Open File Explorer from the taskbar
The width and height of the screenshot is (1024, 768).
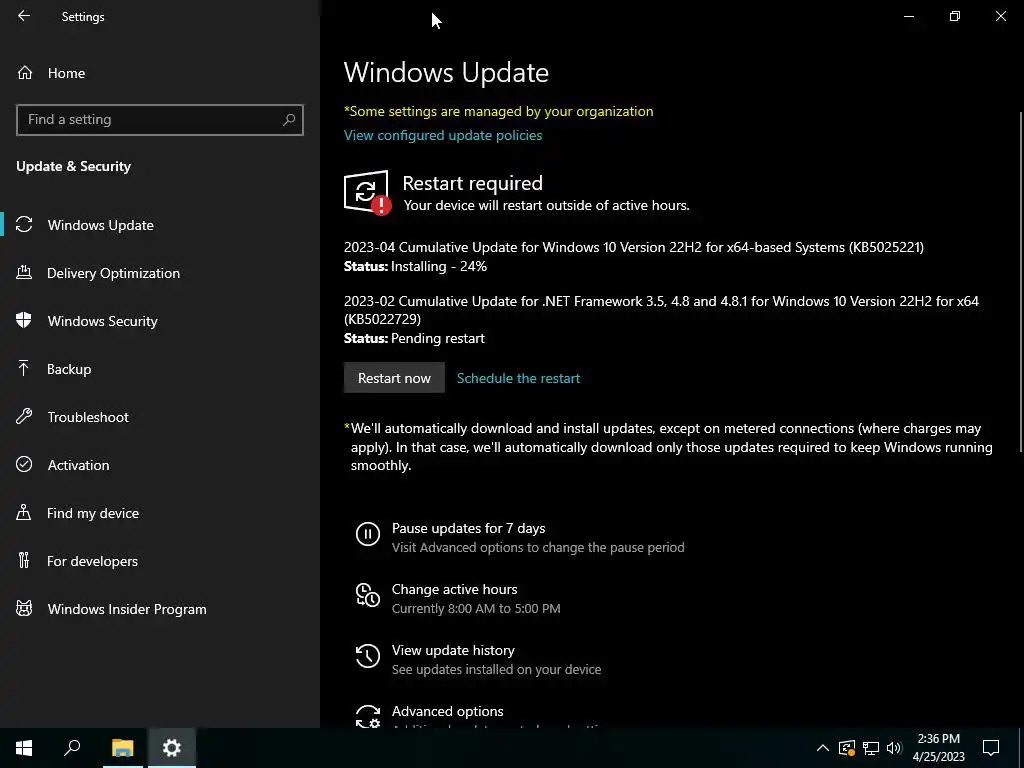click(122, 748)
